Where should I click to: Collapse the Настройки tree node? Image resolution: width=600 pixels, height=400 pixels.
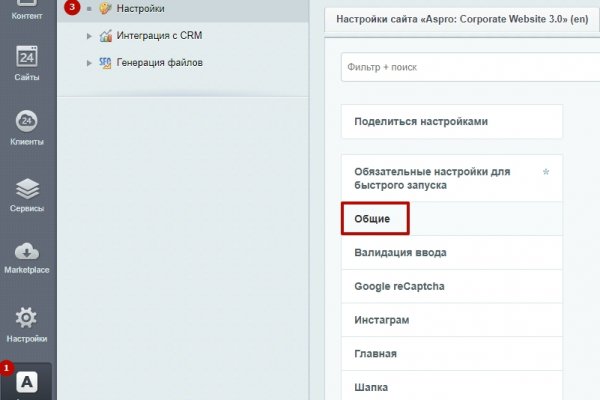click(90, 9)
